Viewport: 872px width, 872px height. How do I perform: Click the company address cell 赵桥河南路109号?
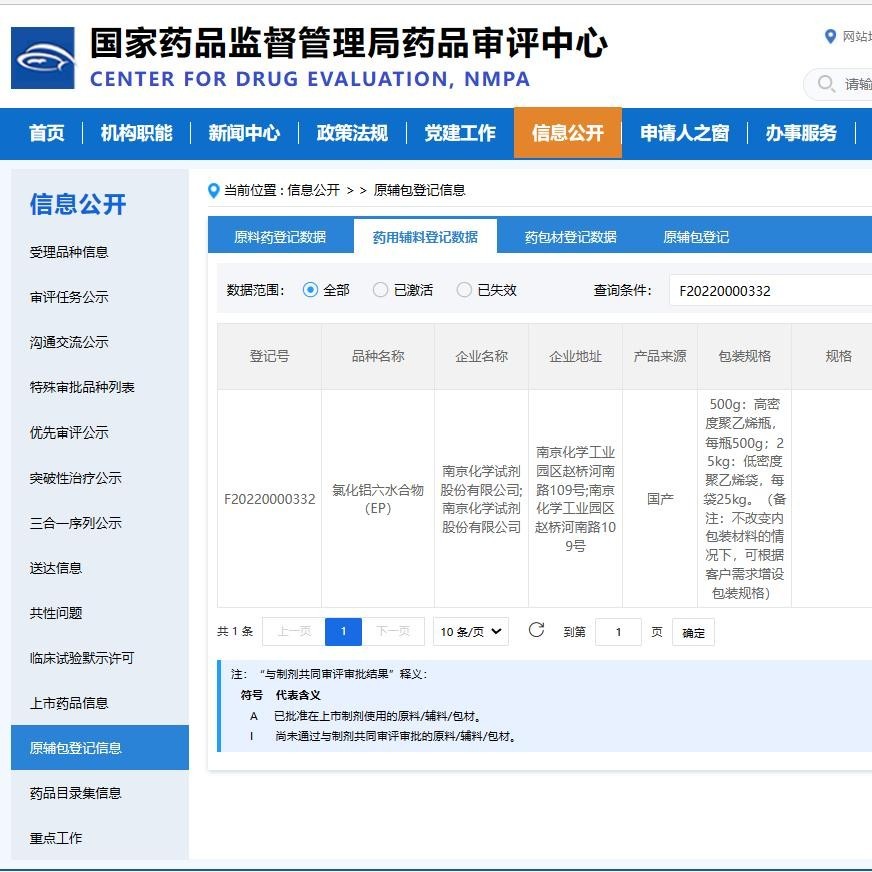coord(575,499)
